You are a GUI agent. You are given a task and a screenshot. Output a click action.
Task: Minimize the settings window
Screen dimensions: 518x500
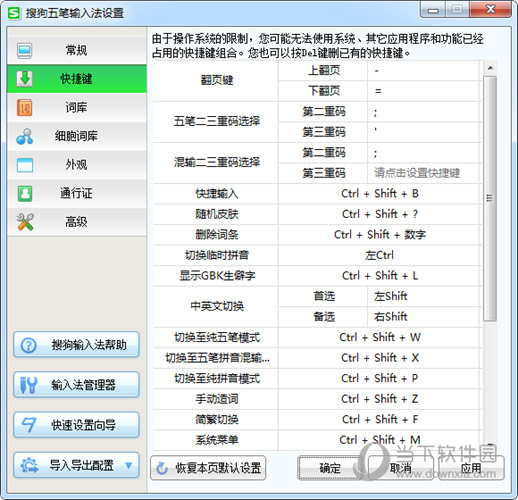pos(433,10)
